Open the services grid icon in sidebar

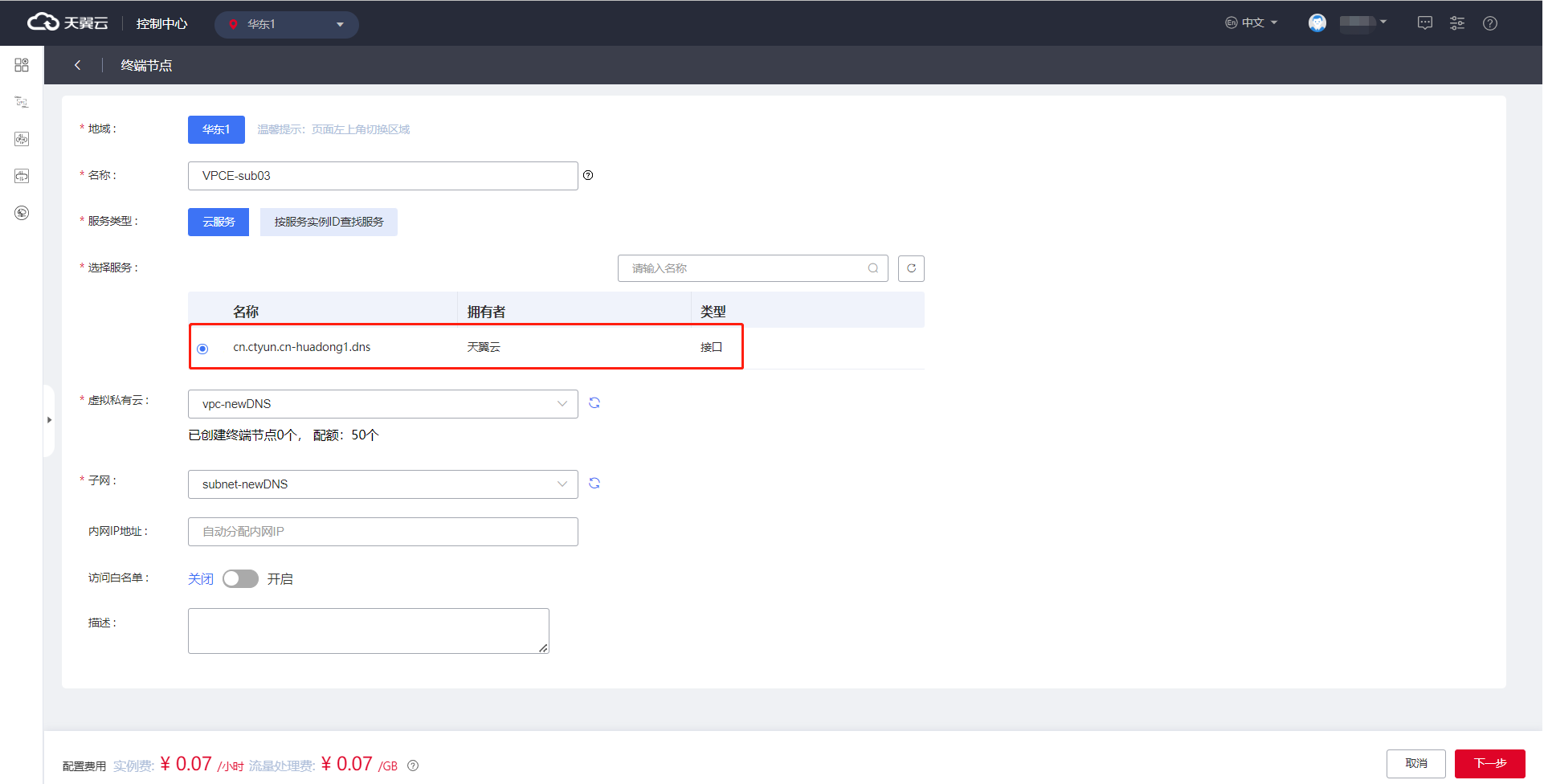coord(22,65)
